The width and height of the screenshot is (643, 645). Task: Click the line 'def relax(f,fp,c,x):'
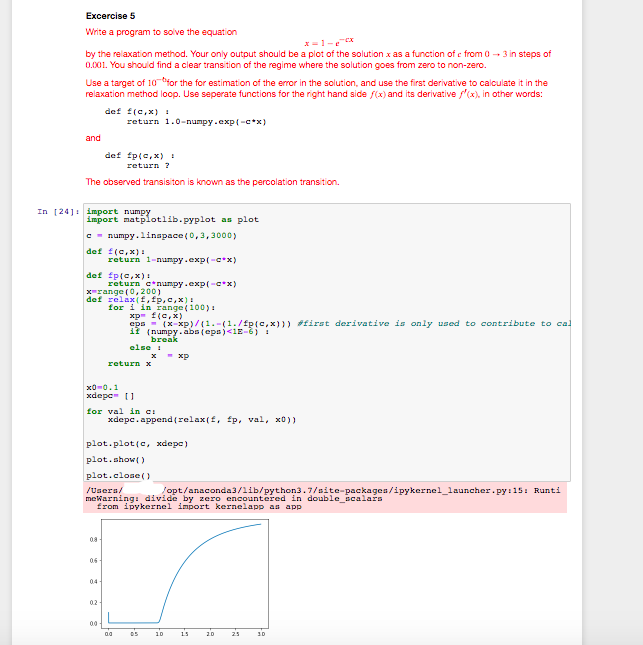140,299
